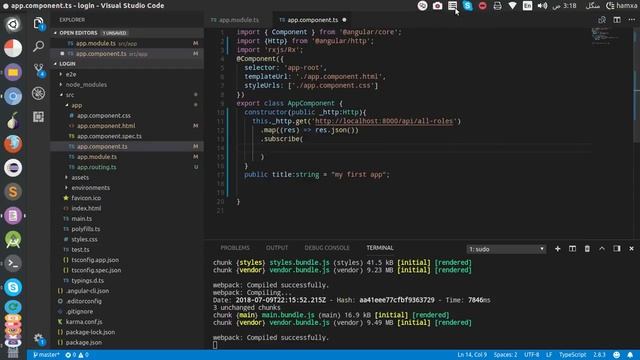Move the panel to the right side
Viewport: 640px width, 360px height.
pyautogui.click(x=617, y=249)
